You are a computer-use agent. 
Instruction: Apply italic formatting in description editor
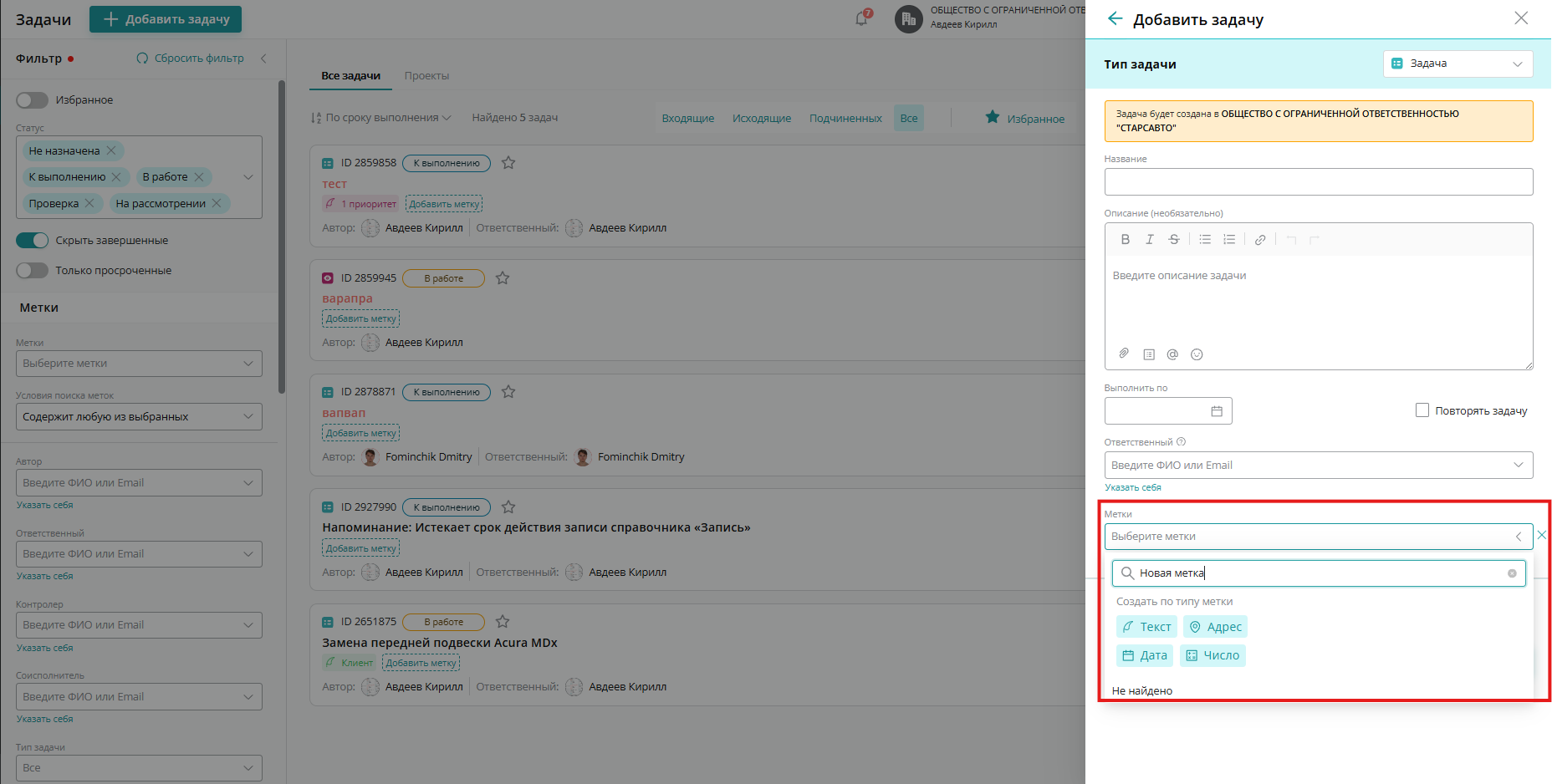pyautogui.click(x=1149, y=240)
